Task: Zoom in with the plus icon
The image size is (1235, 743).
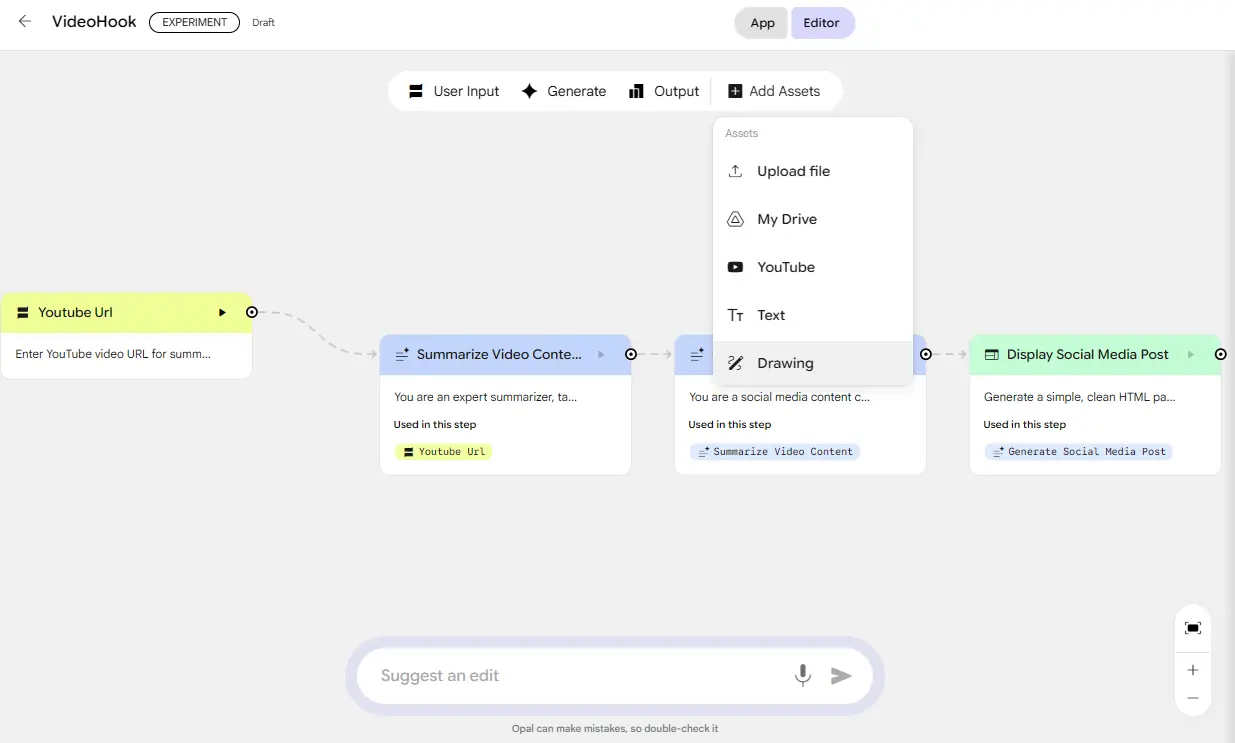Action: (x=1192, y=670)
